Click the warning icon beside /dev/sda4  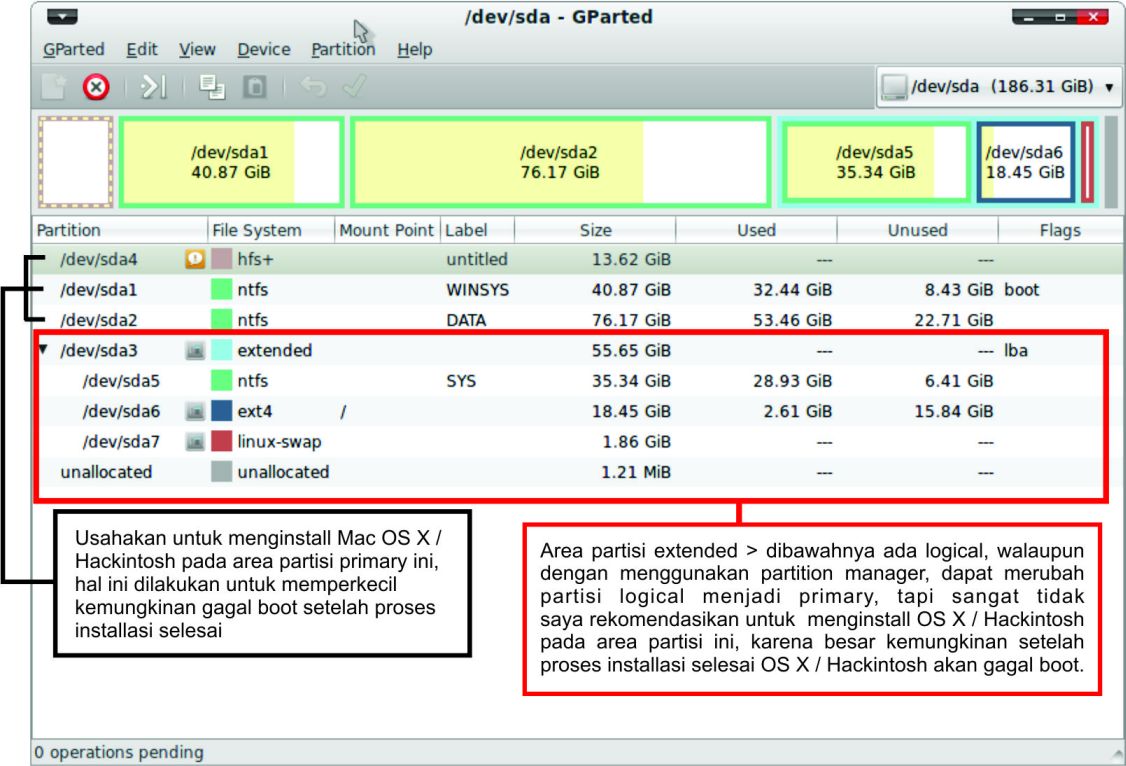click(195, 259)
